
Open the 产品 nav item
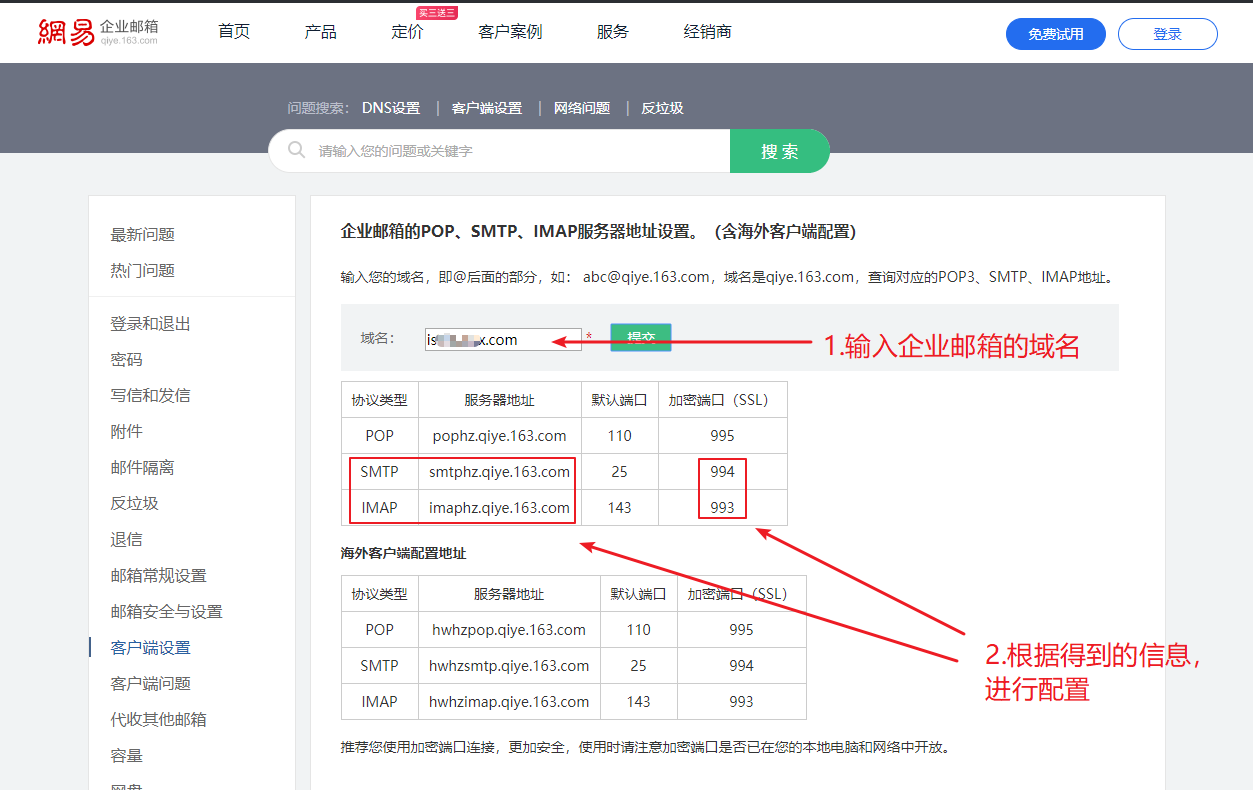320,32
